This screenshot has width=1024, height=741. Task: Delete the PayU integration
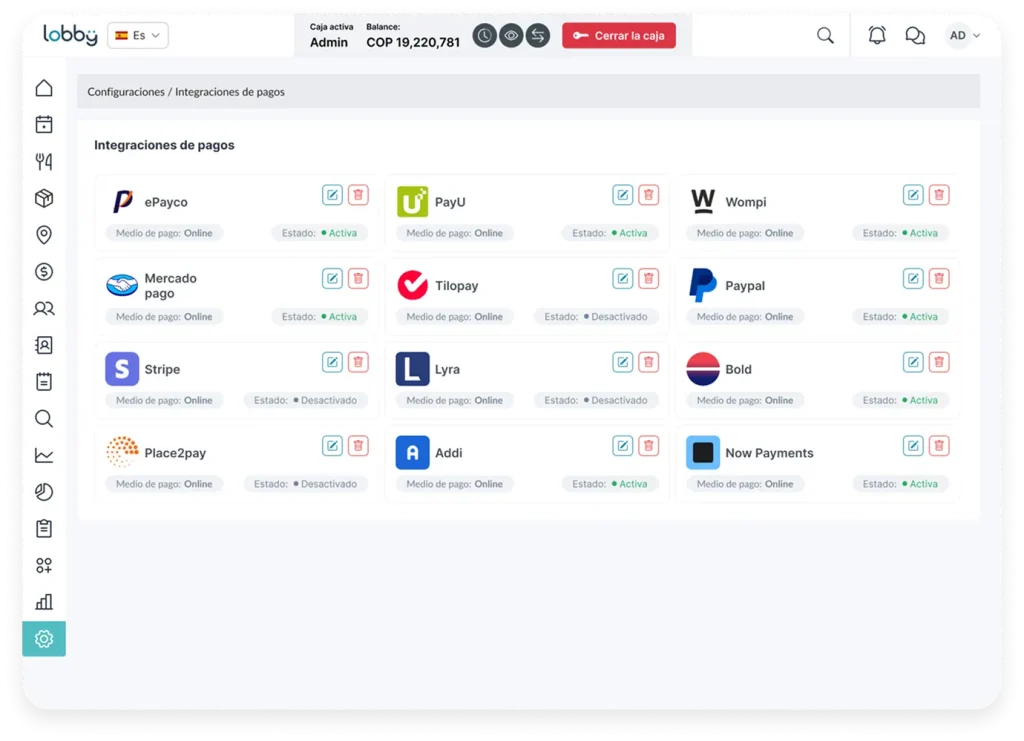(648, 195)
